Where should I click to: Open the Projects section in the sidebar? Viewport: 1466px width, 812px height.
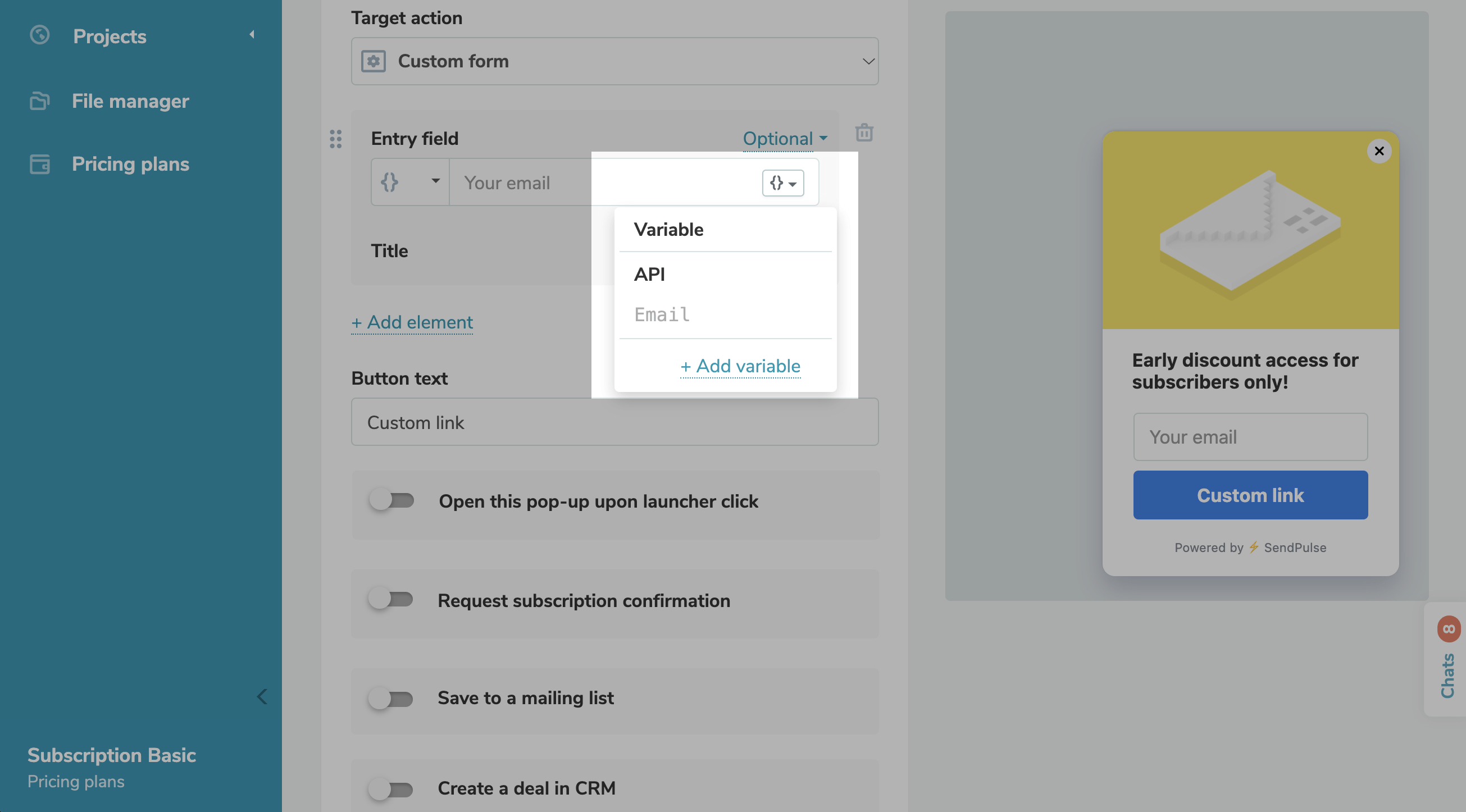pos(109,36)
